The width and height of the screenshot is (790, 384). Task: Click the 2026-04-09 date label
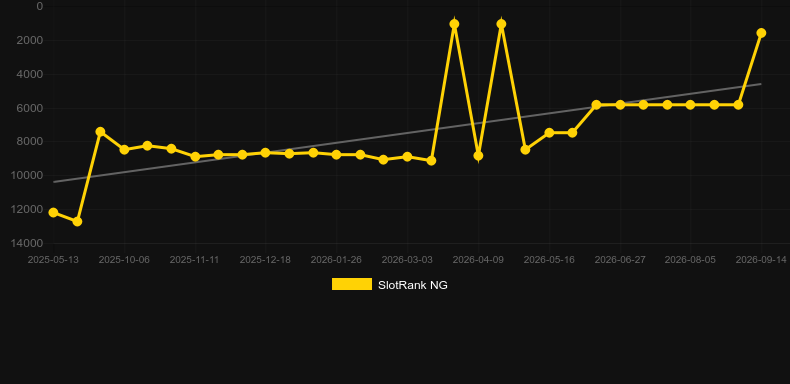tap(478, 260)
